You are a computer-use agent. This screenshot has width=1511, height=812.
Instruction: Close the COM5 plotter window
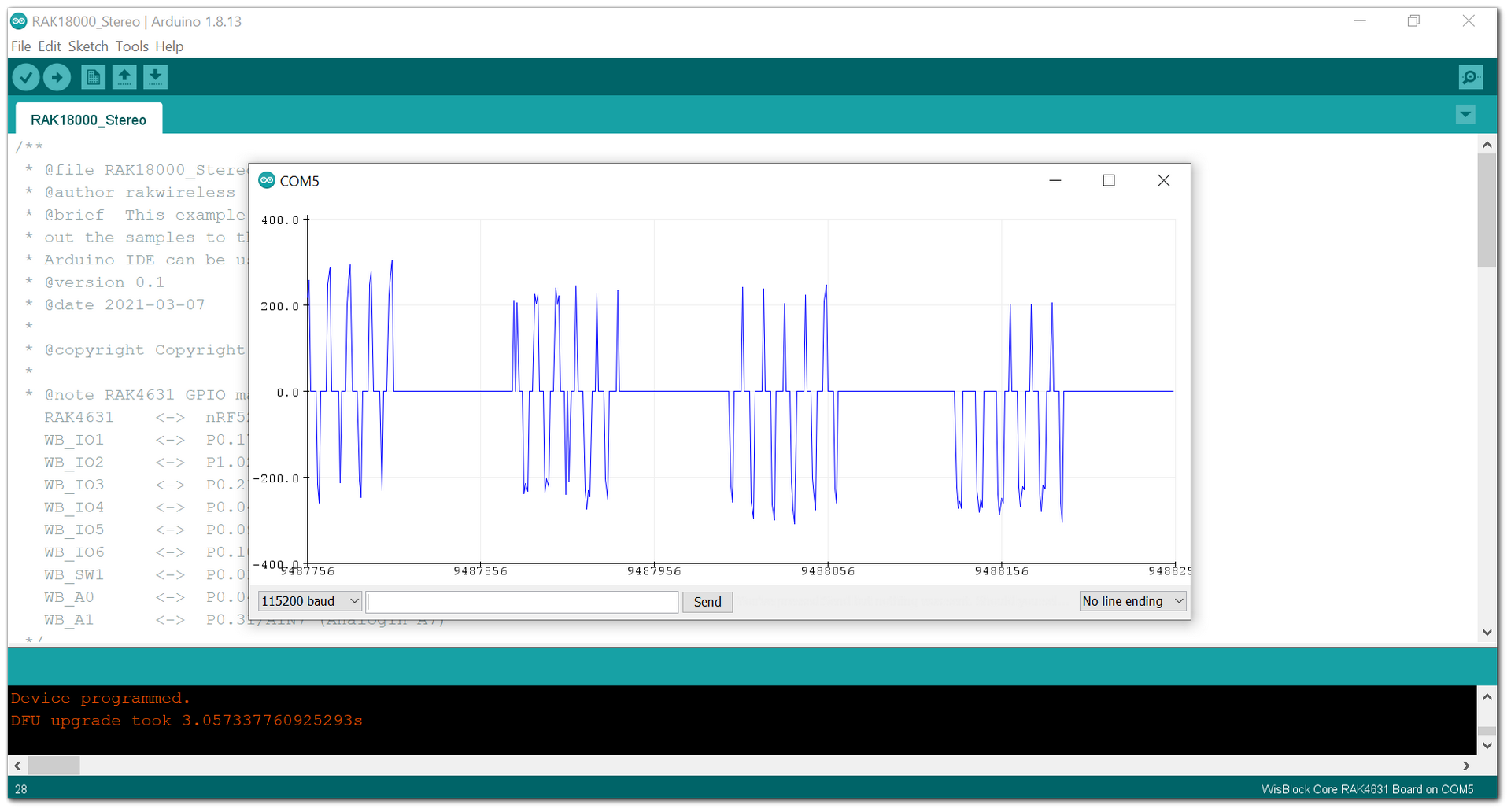tap(1164, 181)
